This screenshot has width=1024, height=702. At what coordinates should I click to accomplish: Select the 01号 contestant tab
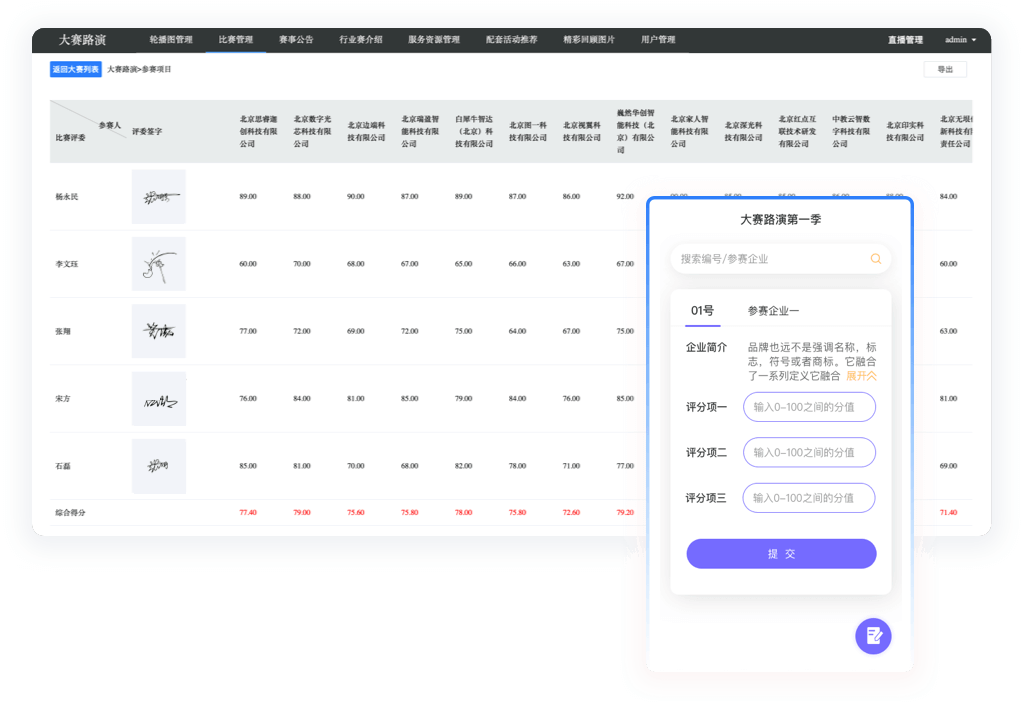coord(704,312)
